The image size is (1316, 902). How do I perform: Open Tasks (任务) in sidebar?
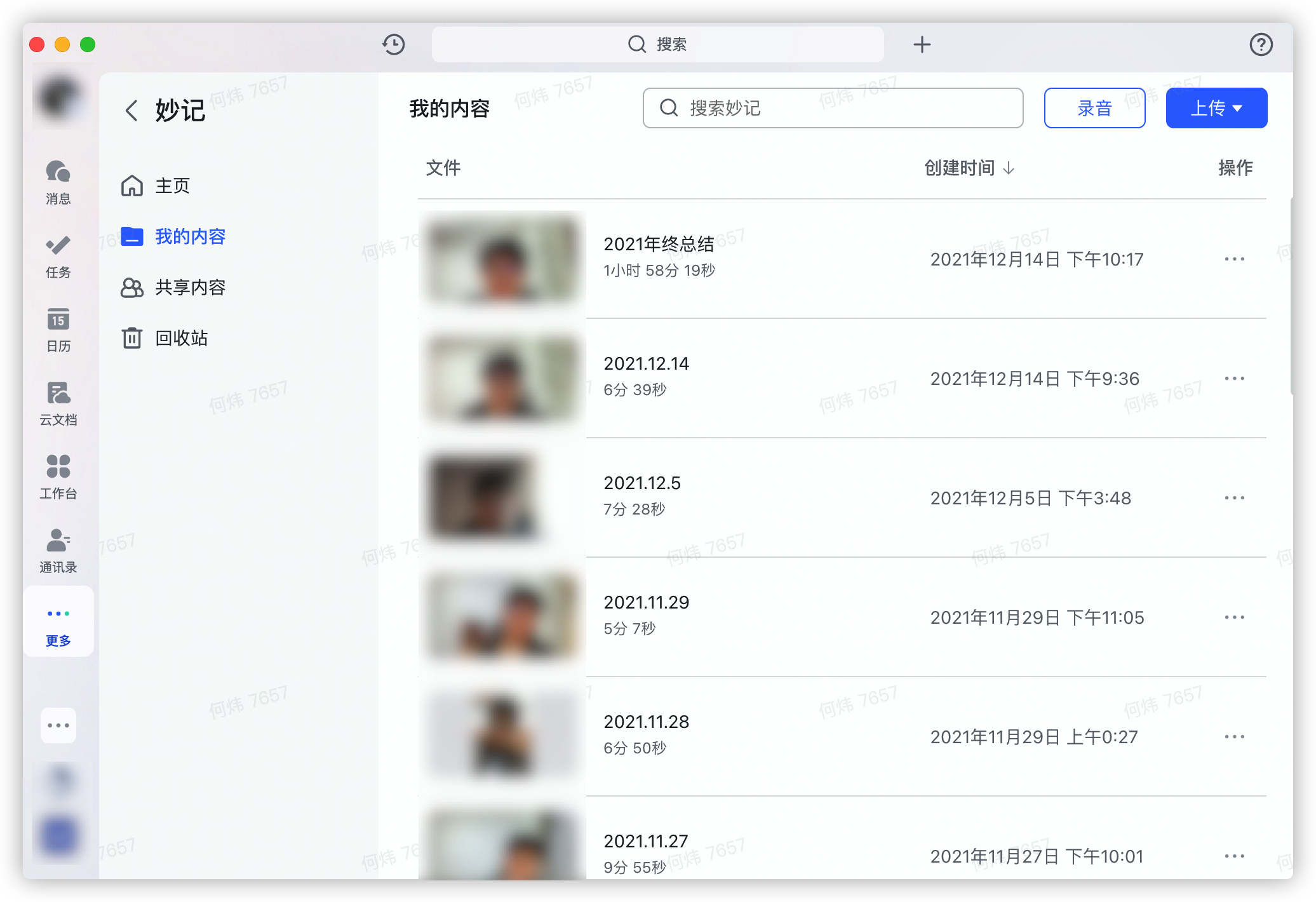click(x=58, y=256)
